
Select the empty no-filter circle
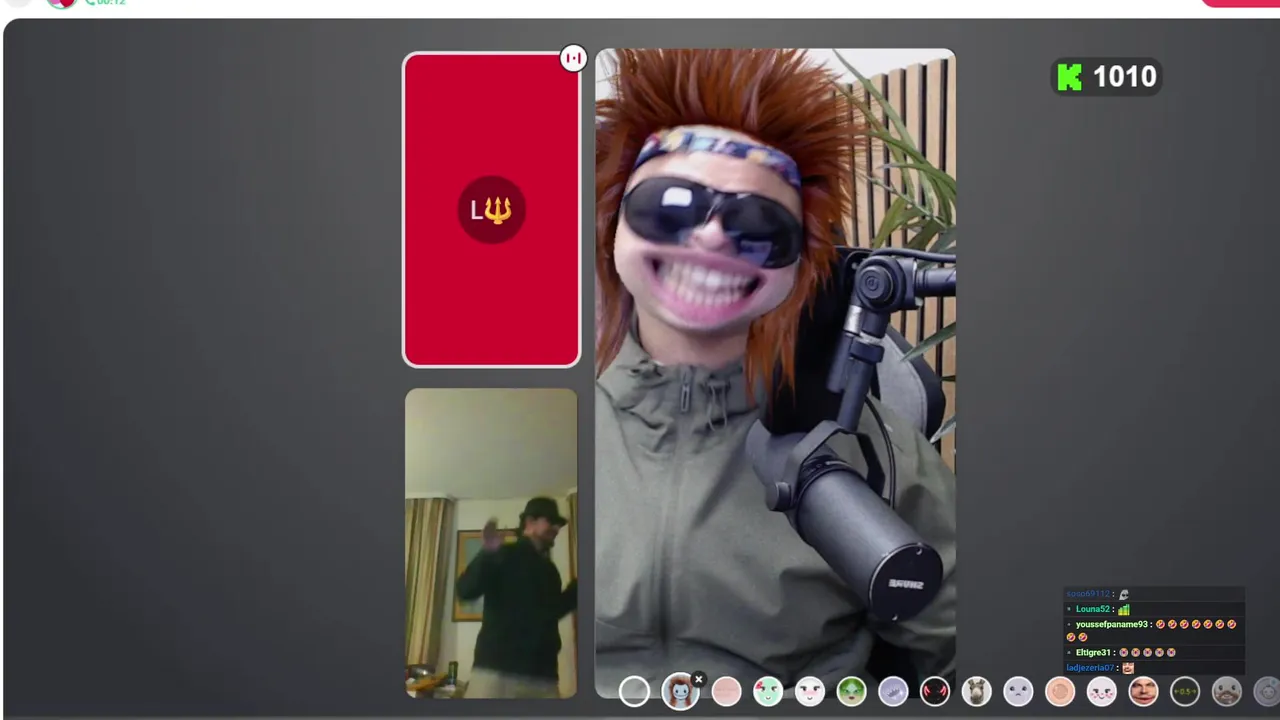pyautogui.click(x=634, y=691)
